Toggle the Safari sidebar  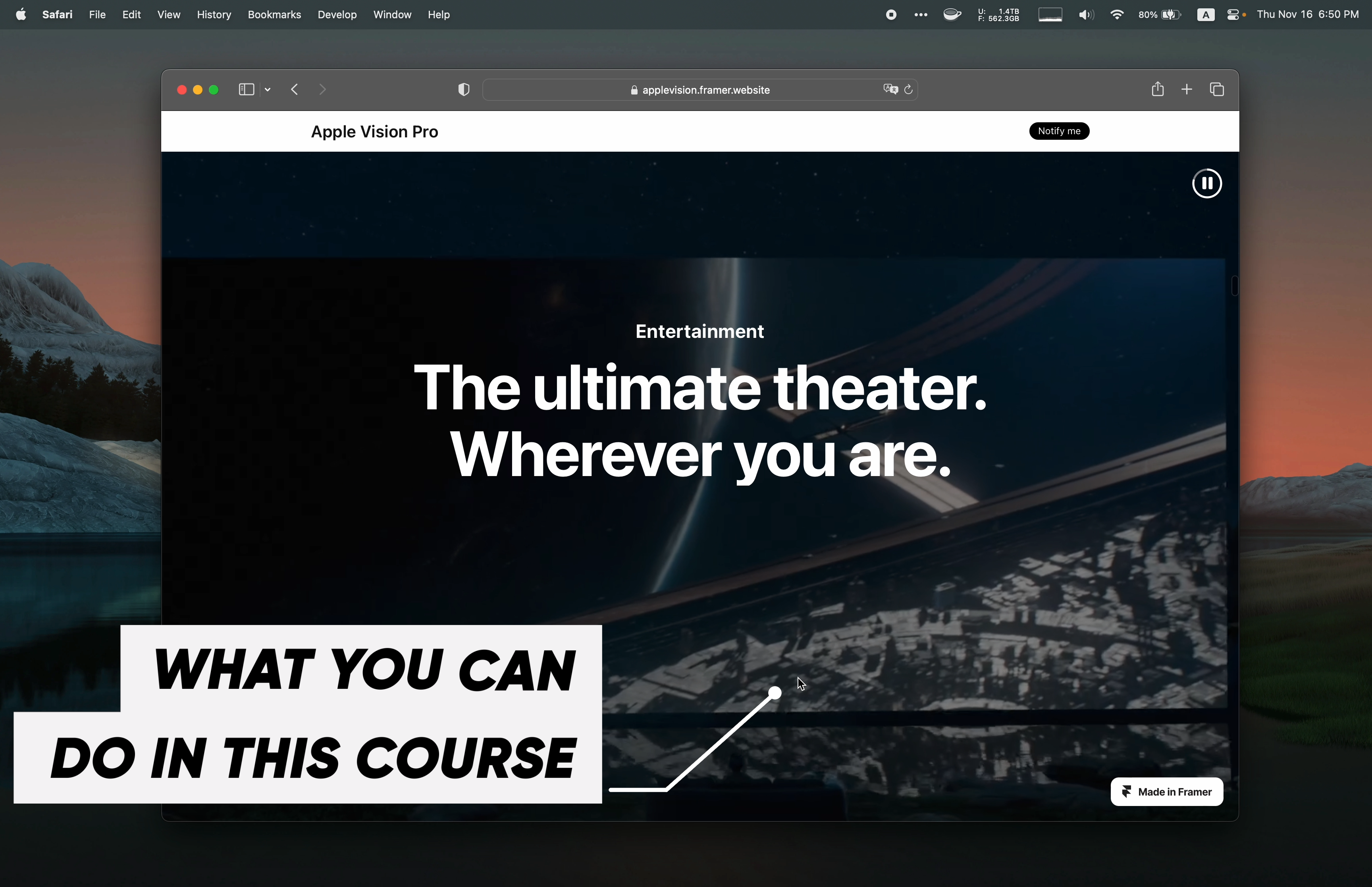[x=247, y=89]
